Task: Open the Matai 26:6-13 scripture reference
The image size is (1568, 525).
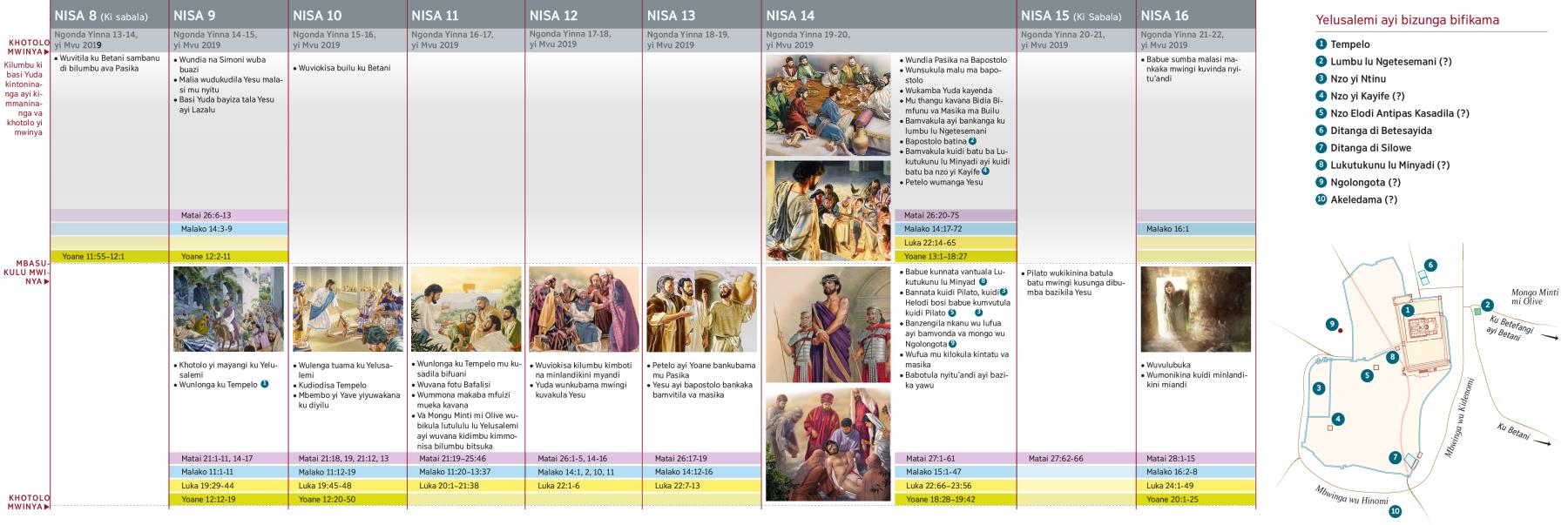Action: [227, 215]
